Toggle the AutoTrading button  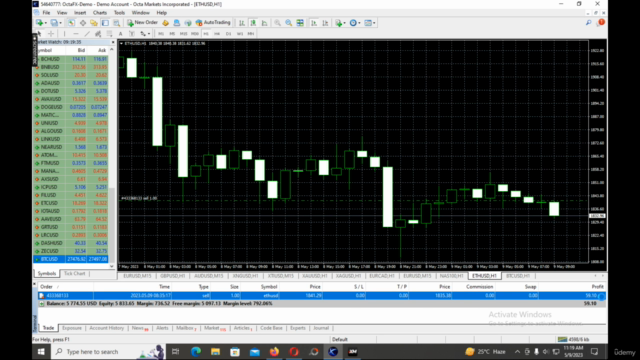213,22
